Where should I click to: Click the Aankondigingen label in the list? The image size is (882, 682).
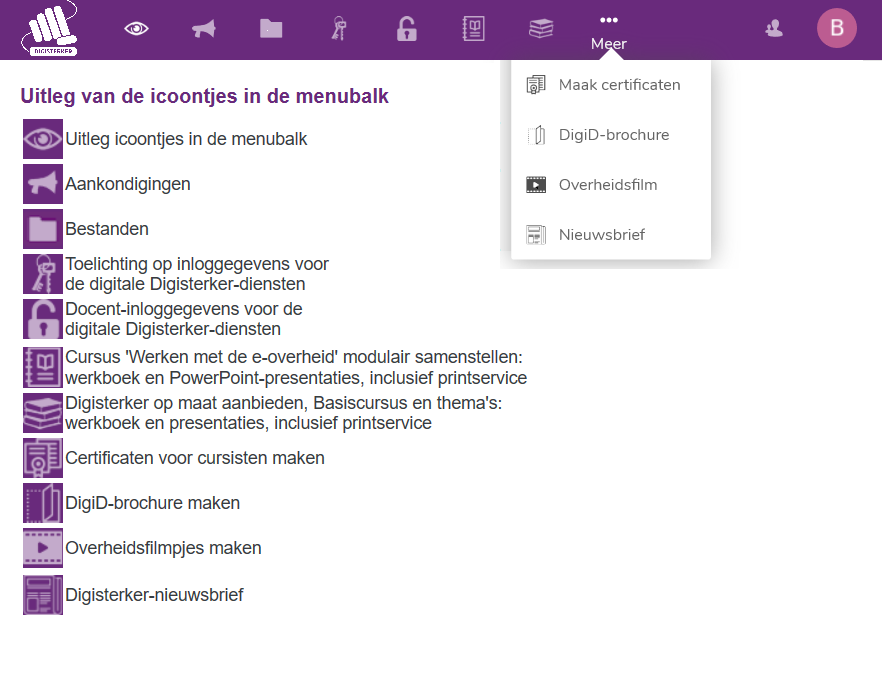click(x=128, y=184)
